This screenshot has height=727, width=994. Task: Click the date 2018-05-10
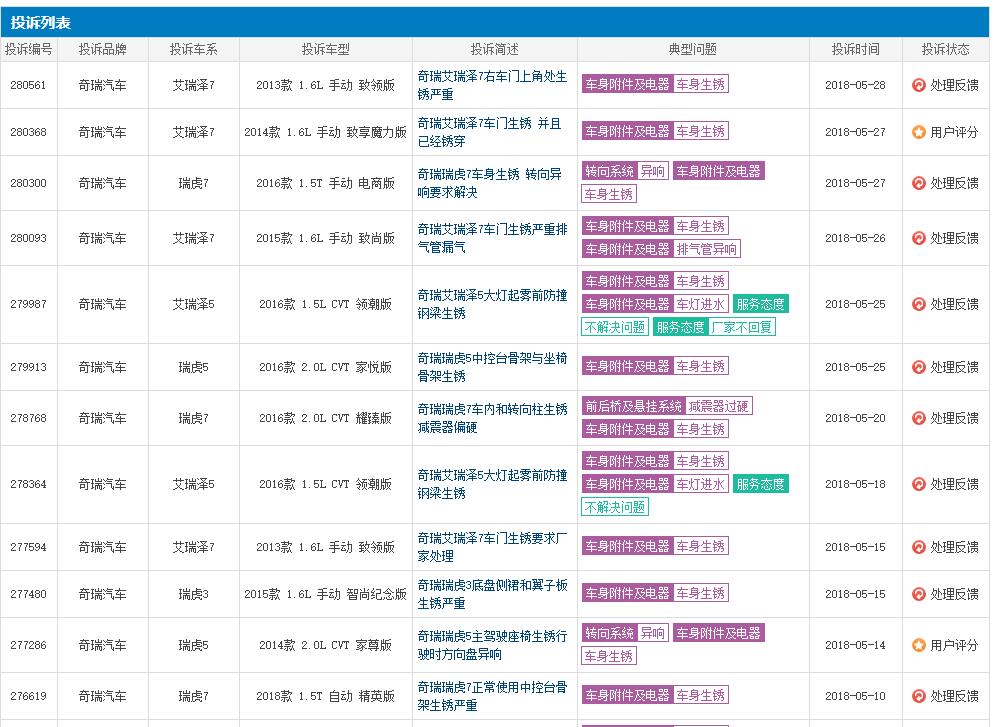[855, 696]
